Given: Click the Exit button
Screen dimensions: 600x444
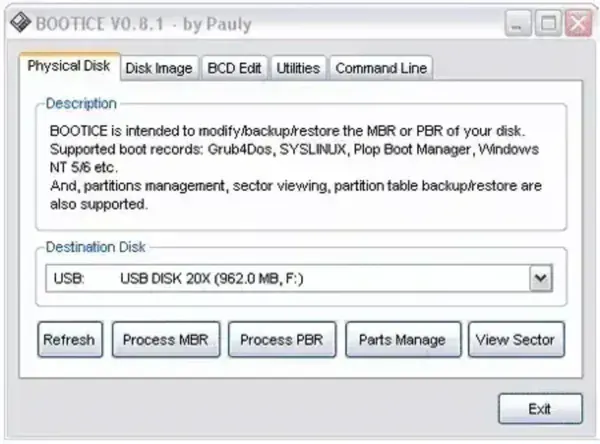Looking at the screenshot, I should point(539,408).
